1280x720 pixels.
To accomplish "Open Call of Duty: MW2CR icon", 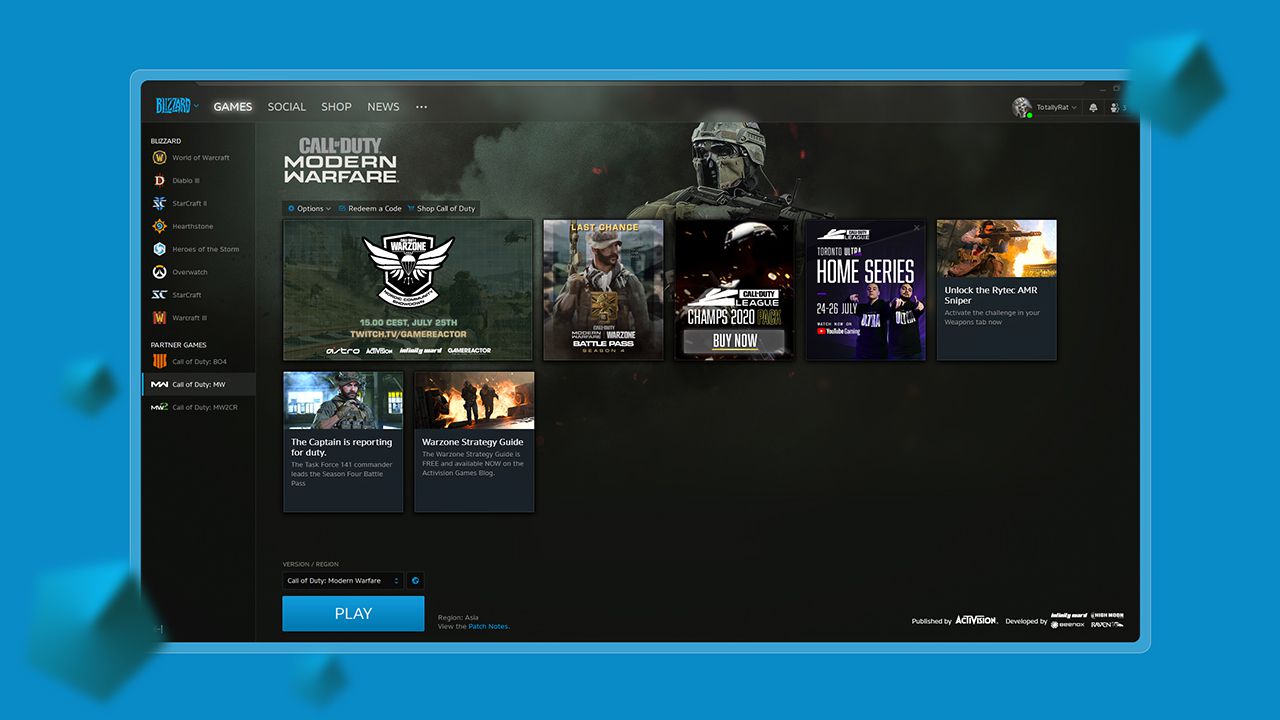I will point(159,407).
